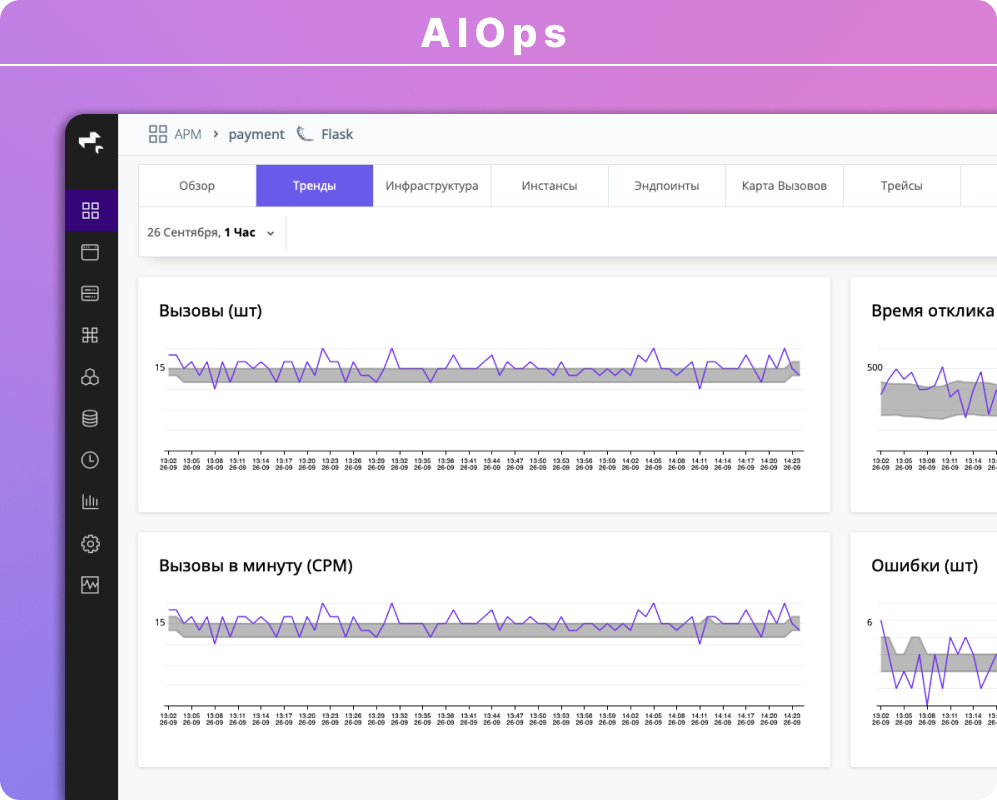Open the 26 Сентября, 1 Час dropdown
The height and width of the screenshot is (800, 997).
point(205,231)
